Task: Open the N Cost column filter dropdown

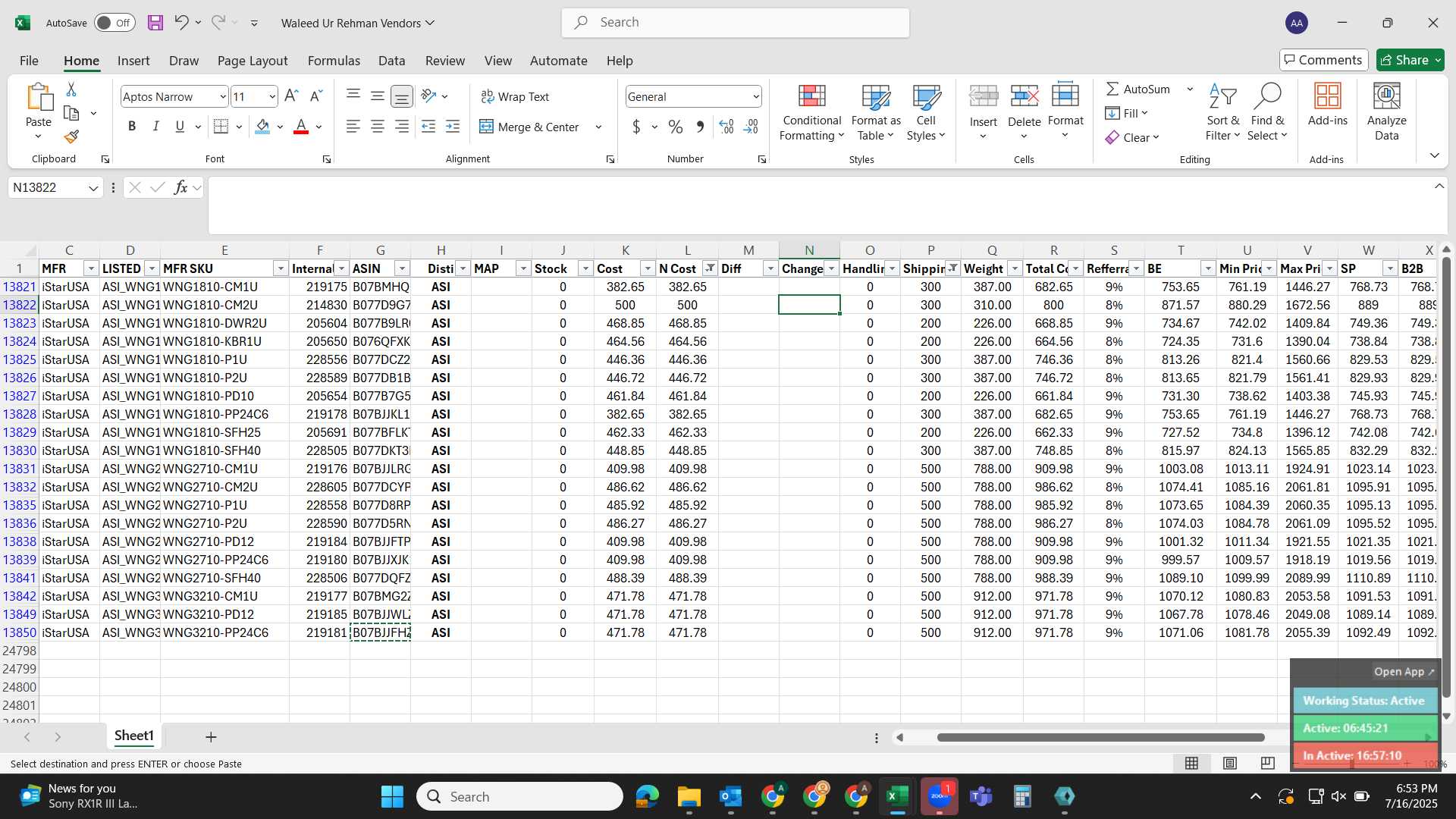Action: (710, 268)
